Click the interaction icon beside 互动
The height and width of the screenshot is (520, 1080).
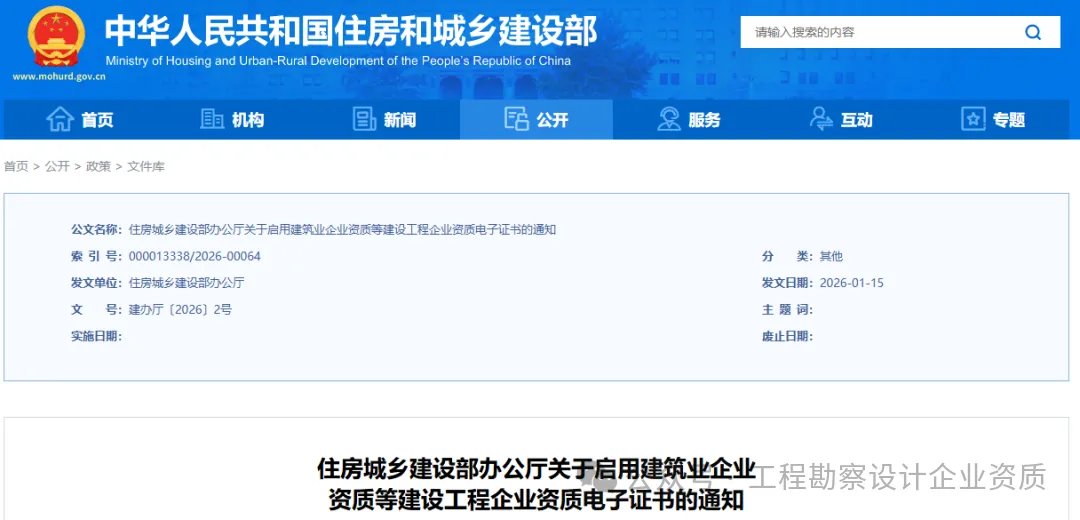coord(821,119)
